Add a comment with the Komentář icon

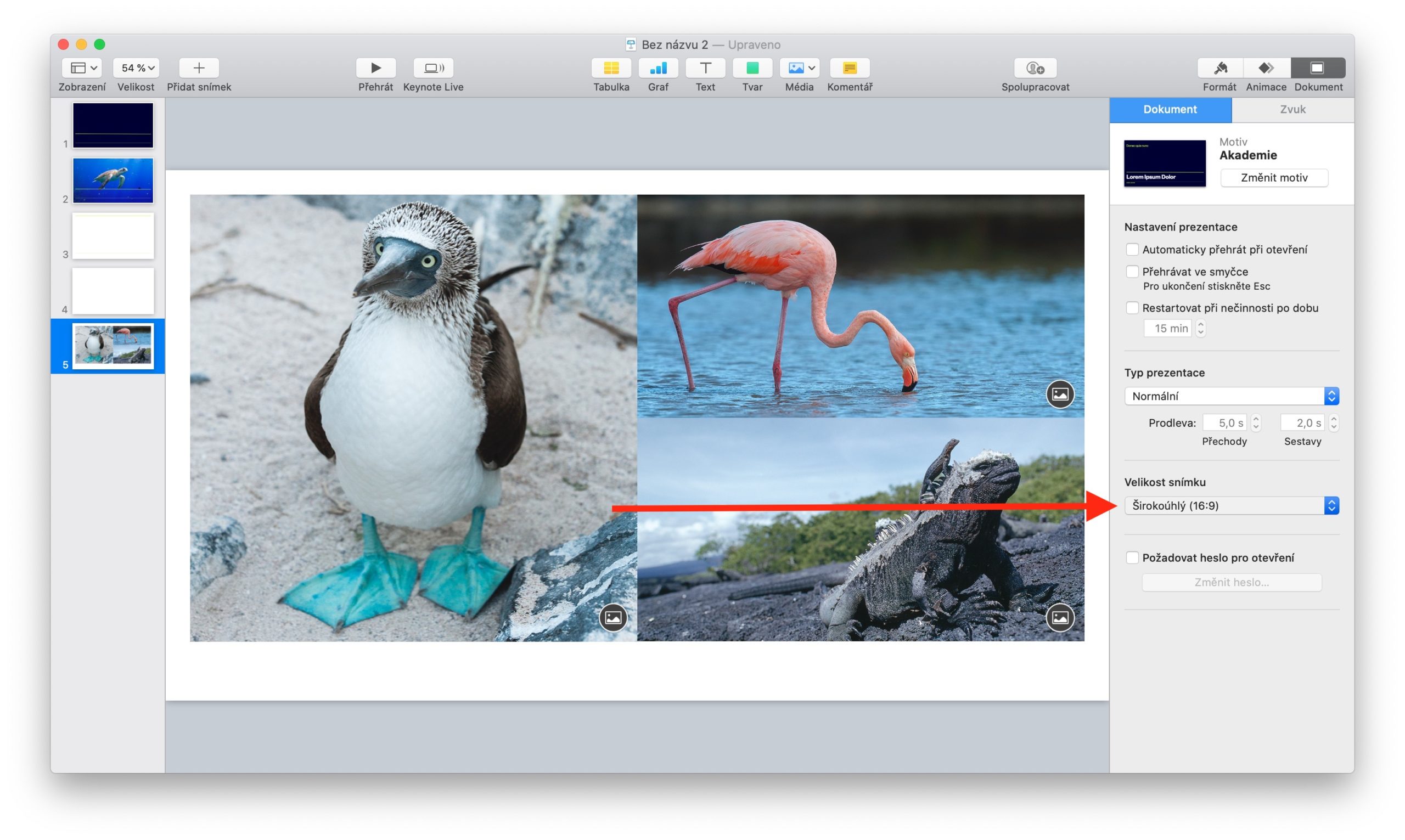849,68
